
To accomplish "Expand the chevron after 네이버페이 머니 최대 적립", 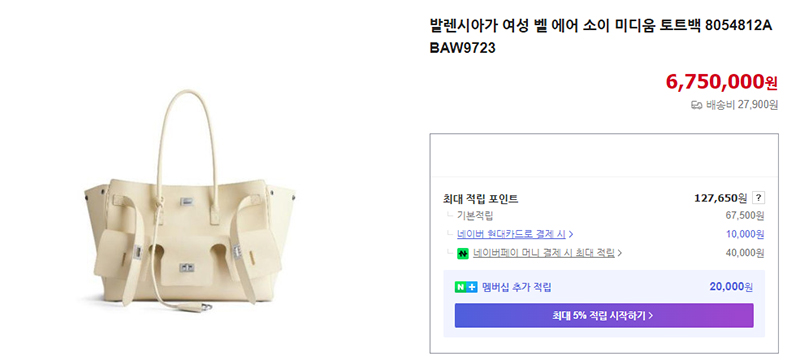I will pyautogui.click(x=620, y=253).
